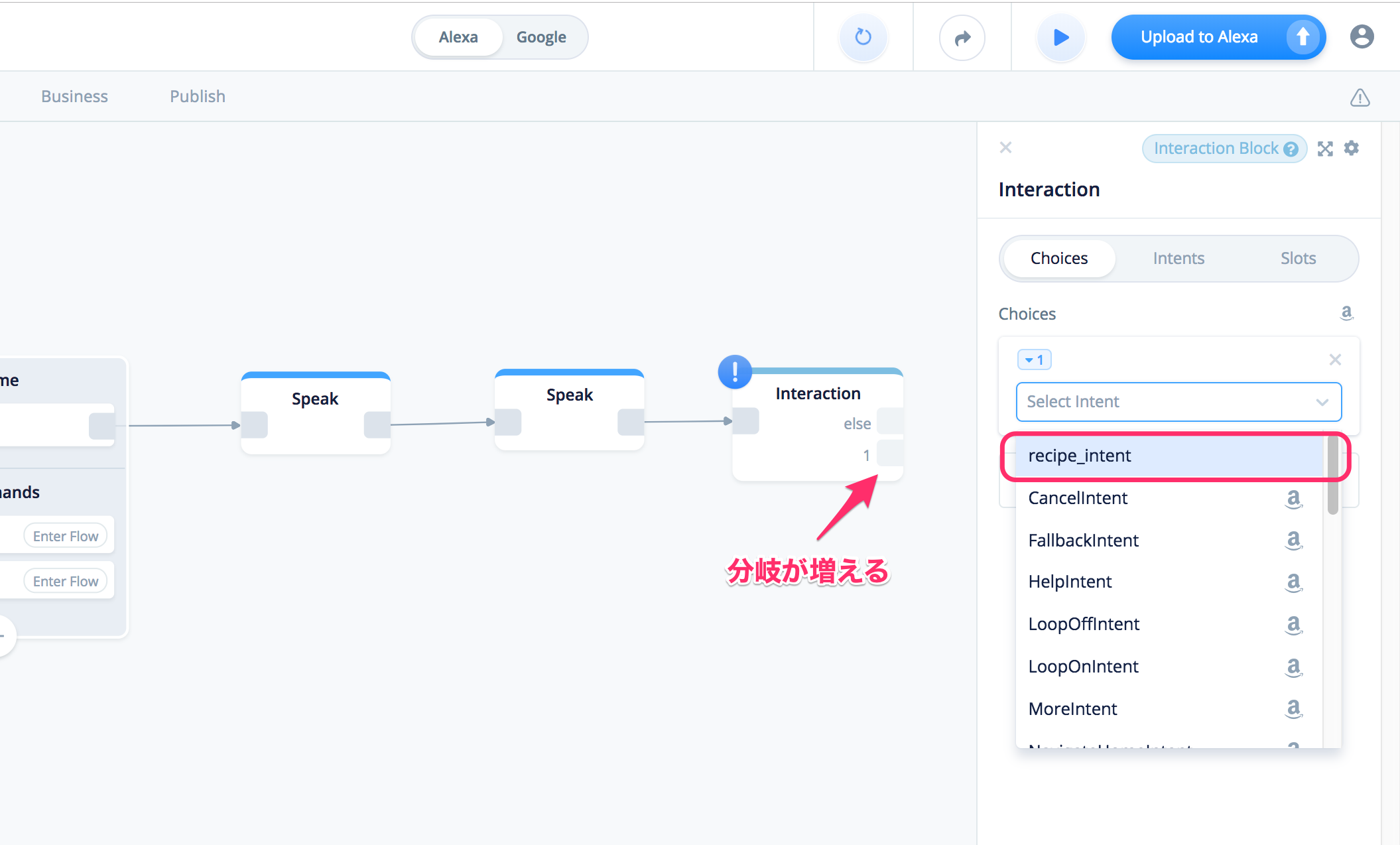Viewport: 1400px width, 845px height.
Task: Click the blue refresh/undo circular arrow icon
Action: (863, 37)
